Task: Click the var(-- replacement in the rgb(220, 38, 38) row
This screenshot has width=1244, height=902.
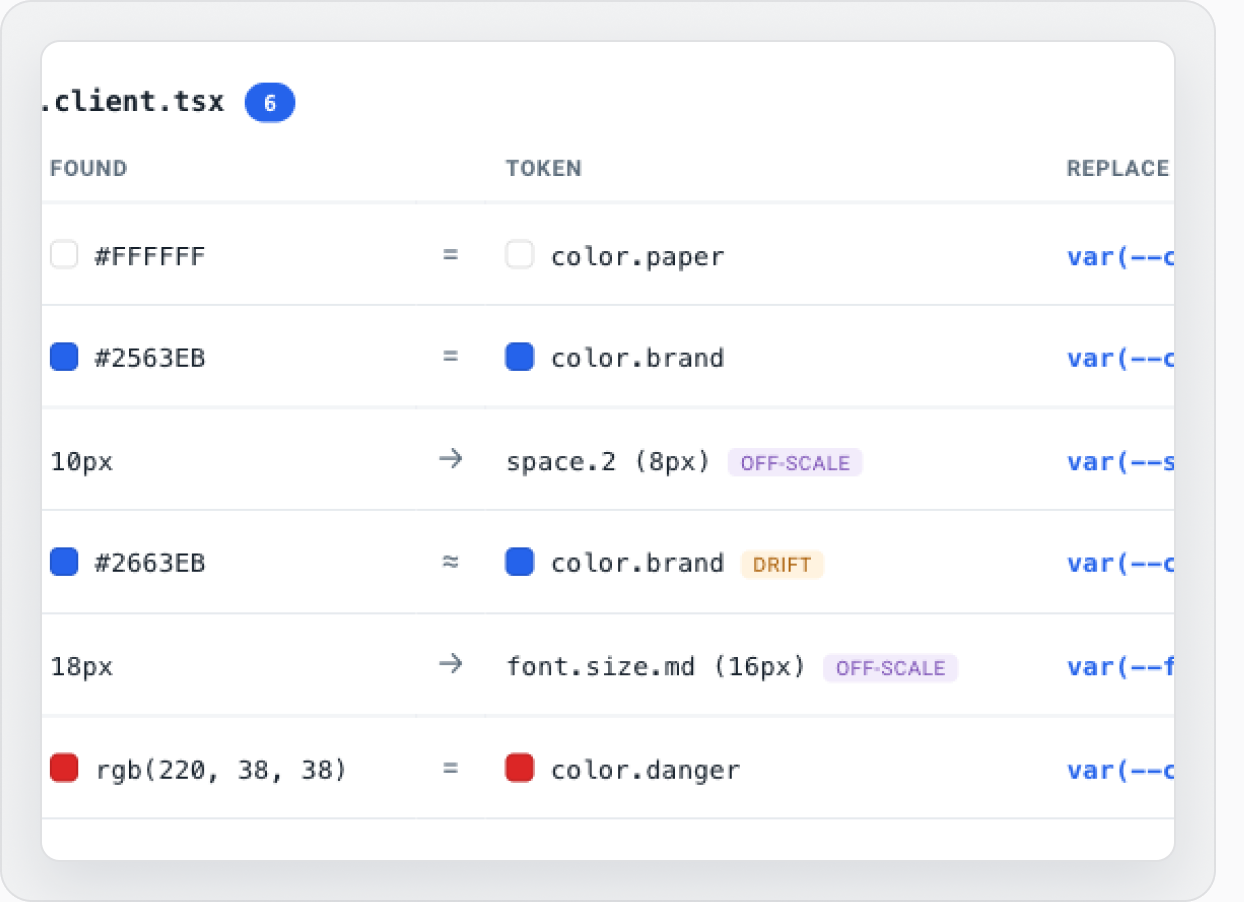Action: click(1120, 770)
